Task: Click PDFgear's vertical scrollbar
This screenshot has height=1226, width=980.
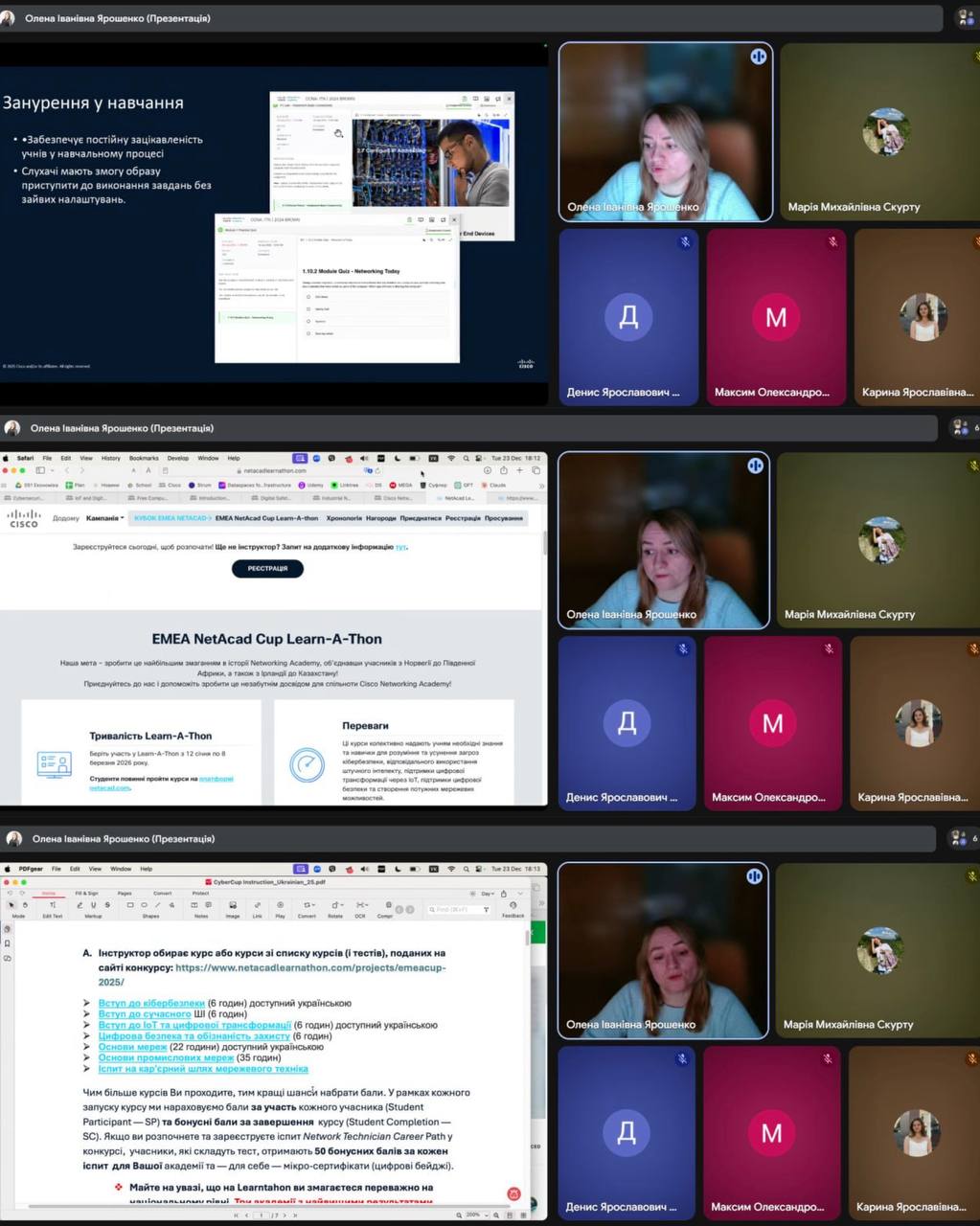Action: (x=528, y=940)
